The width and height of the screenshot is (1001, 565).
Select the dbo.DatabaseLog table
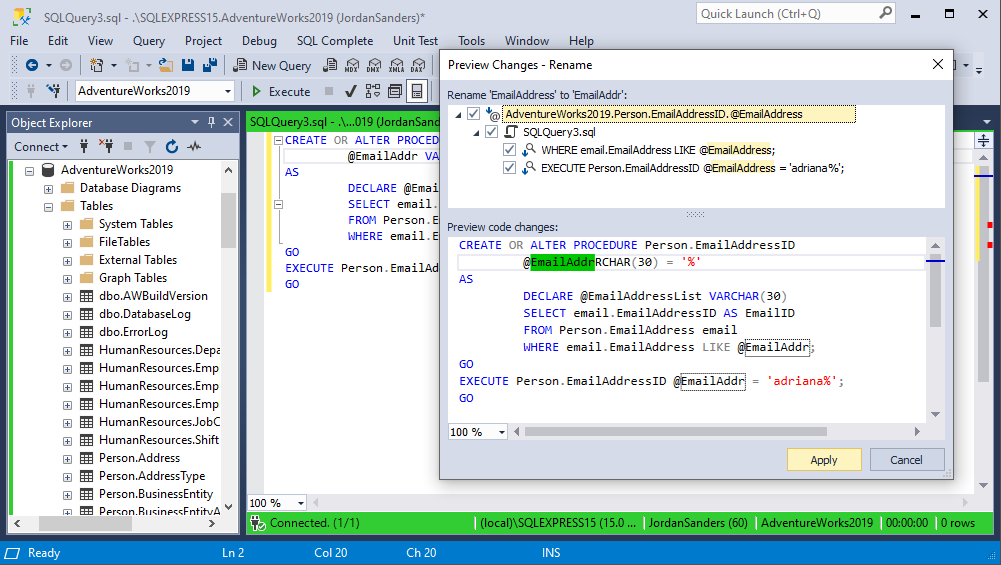click(x=145, y=314)
